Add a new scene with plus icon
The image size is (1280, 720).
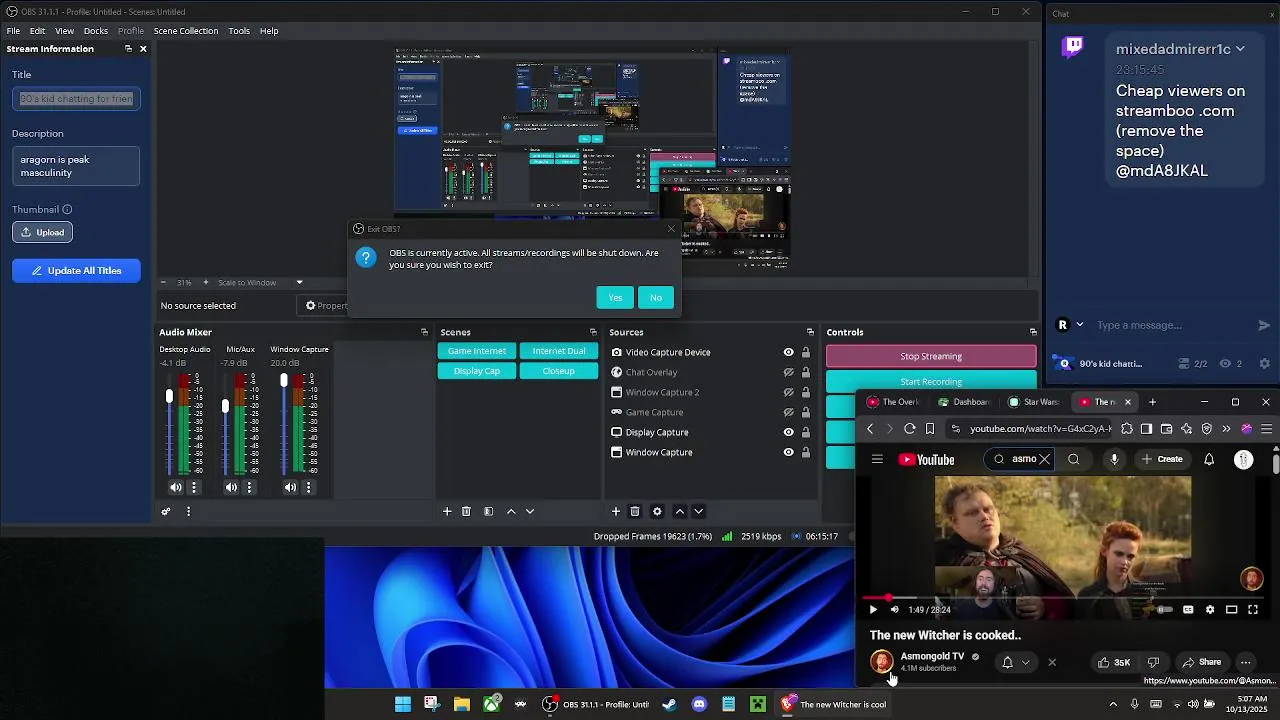(x=447, y=511)
